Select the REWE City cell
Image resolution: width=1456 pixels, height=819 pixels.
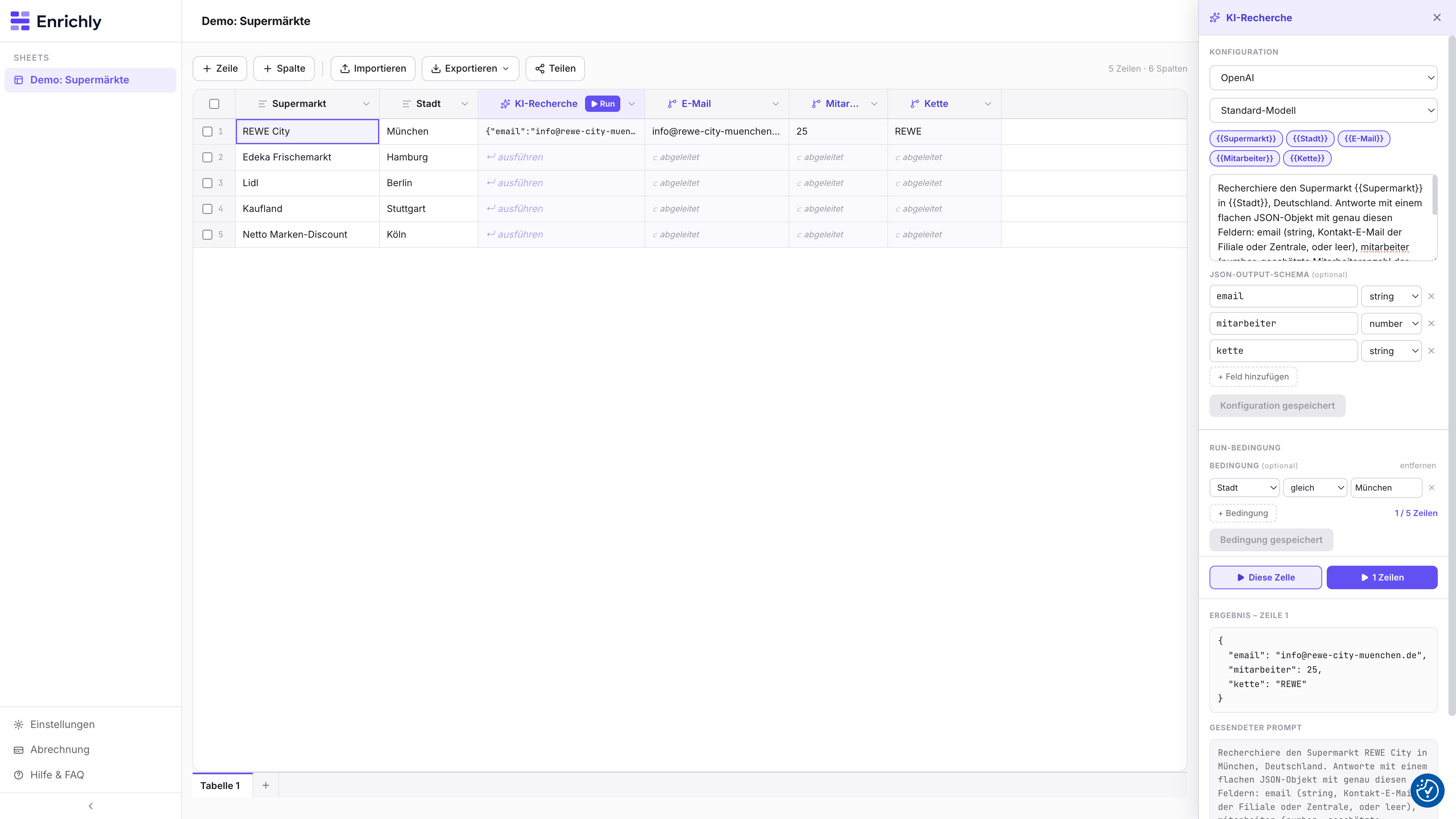pyautogui.click(x=307, y=131)
